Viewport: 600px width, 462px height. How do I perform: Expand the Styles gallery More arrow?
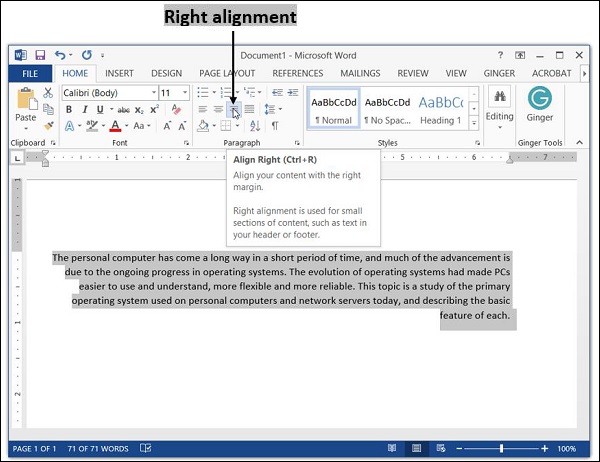(474, 123)
